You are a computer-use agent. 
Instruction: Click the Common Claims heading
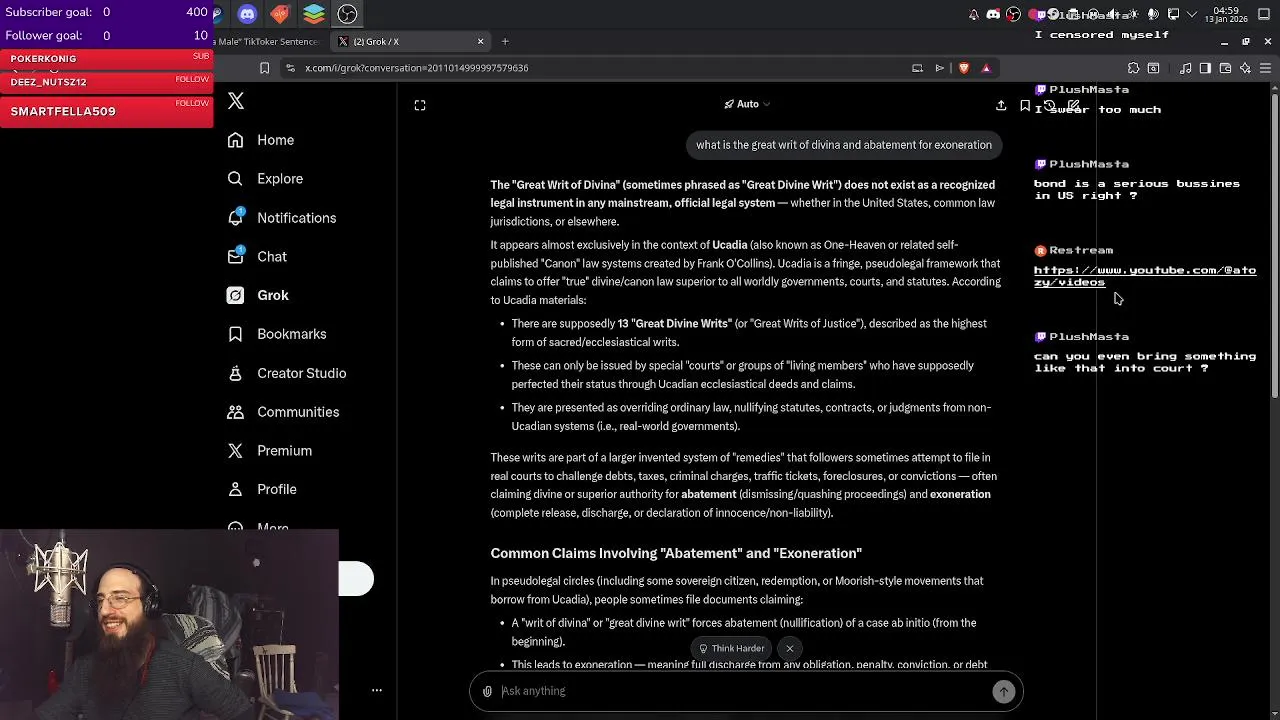pyautogui.click(x=676, y=553)
